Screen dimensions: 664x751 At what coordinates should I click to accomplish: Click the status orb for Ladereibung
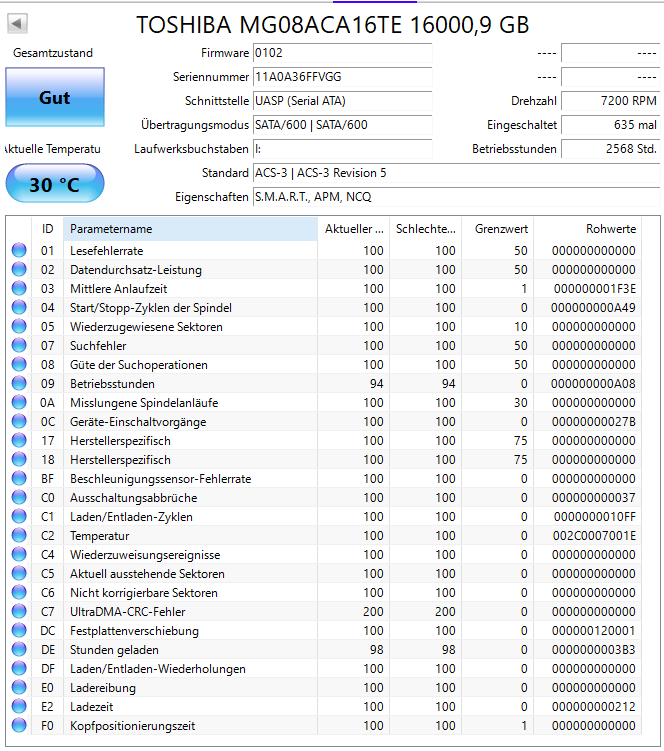click(x=19, y=687)
